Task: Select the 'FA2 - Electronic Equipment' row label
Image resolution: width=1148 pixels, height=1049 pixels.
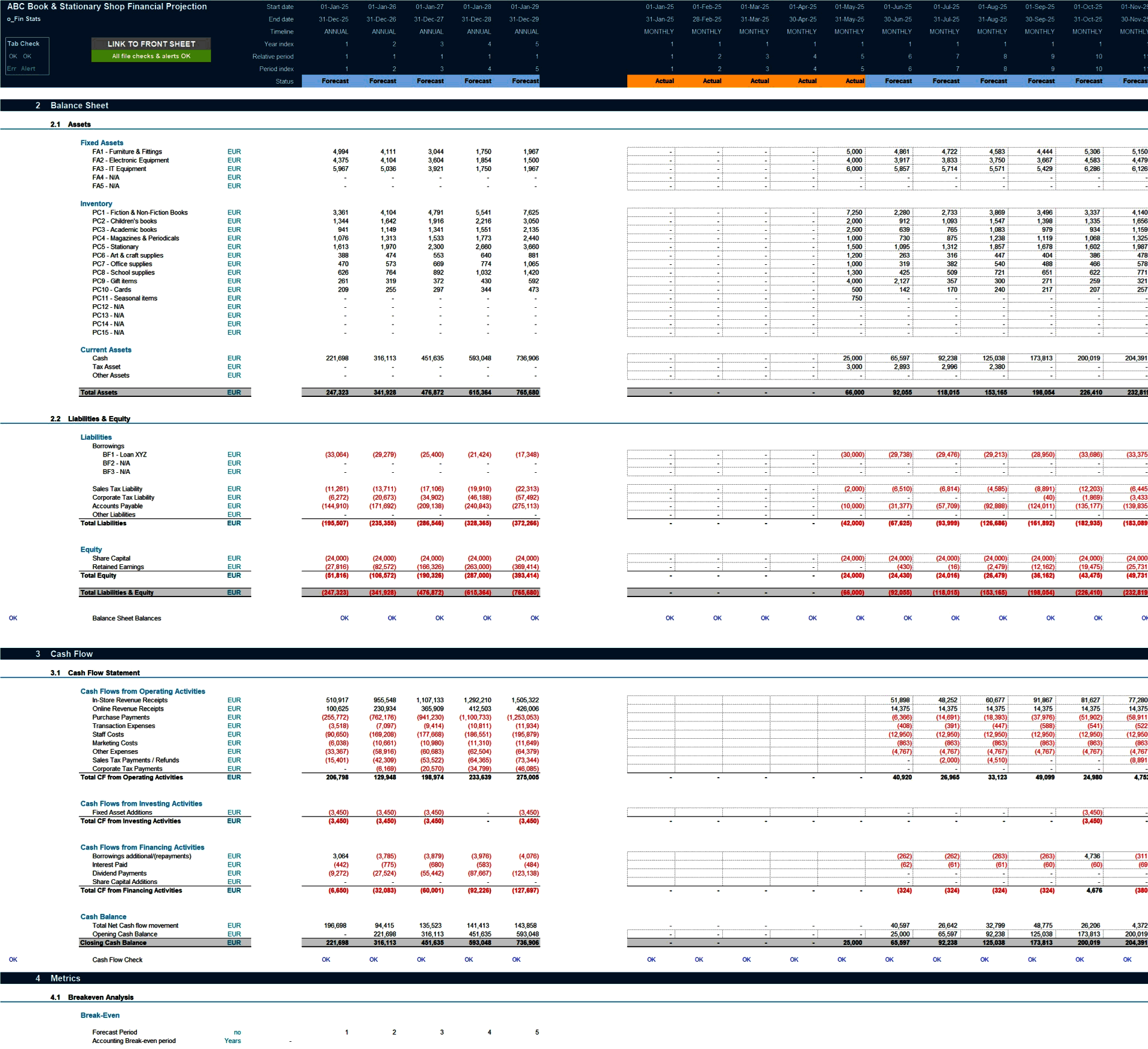Action: 130,160
